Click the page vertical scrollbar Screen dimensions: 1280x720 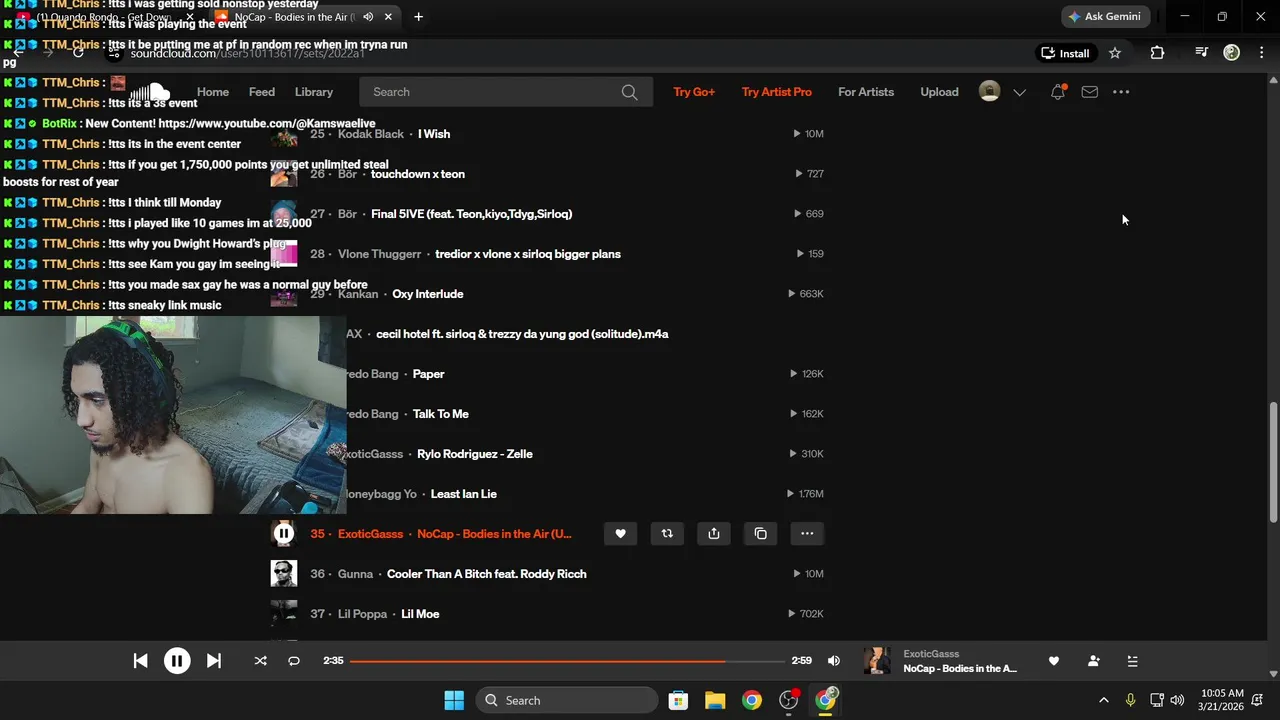coord(1273,461)
